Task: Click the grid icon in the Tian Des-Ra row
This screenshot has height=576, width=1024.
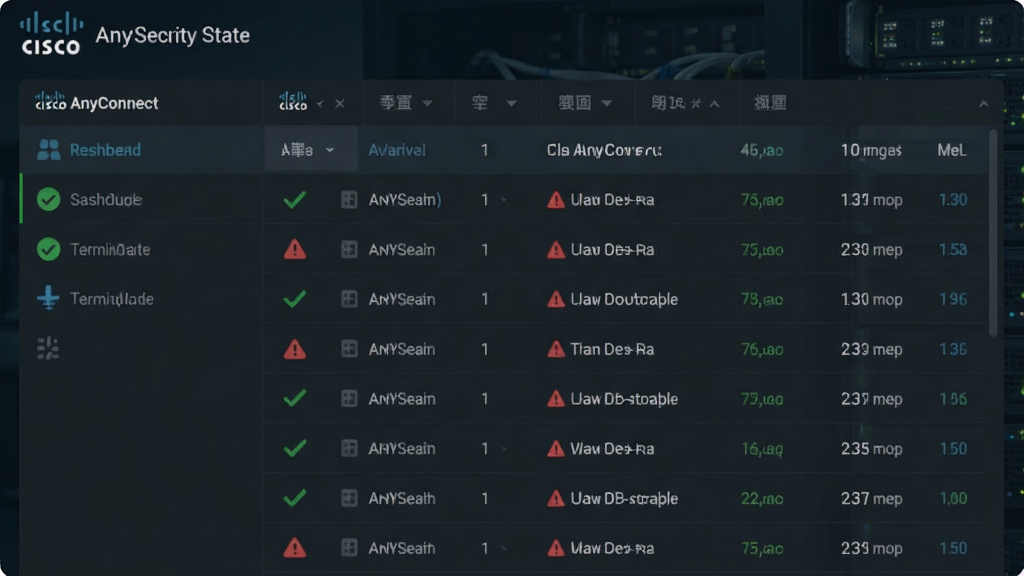Action: [x=349, y=349]
